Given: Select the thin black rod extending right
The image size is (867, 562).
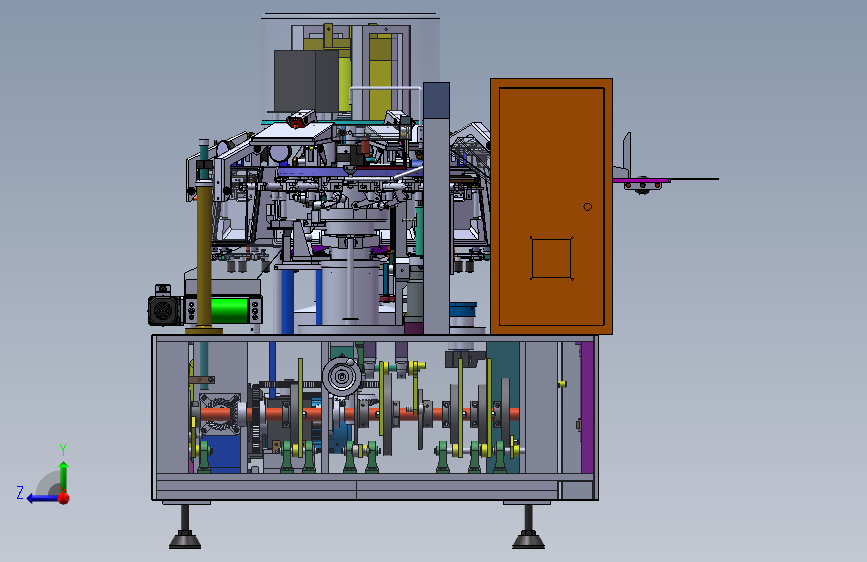Looking at the screenshot, I should coord(694,179).
